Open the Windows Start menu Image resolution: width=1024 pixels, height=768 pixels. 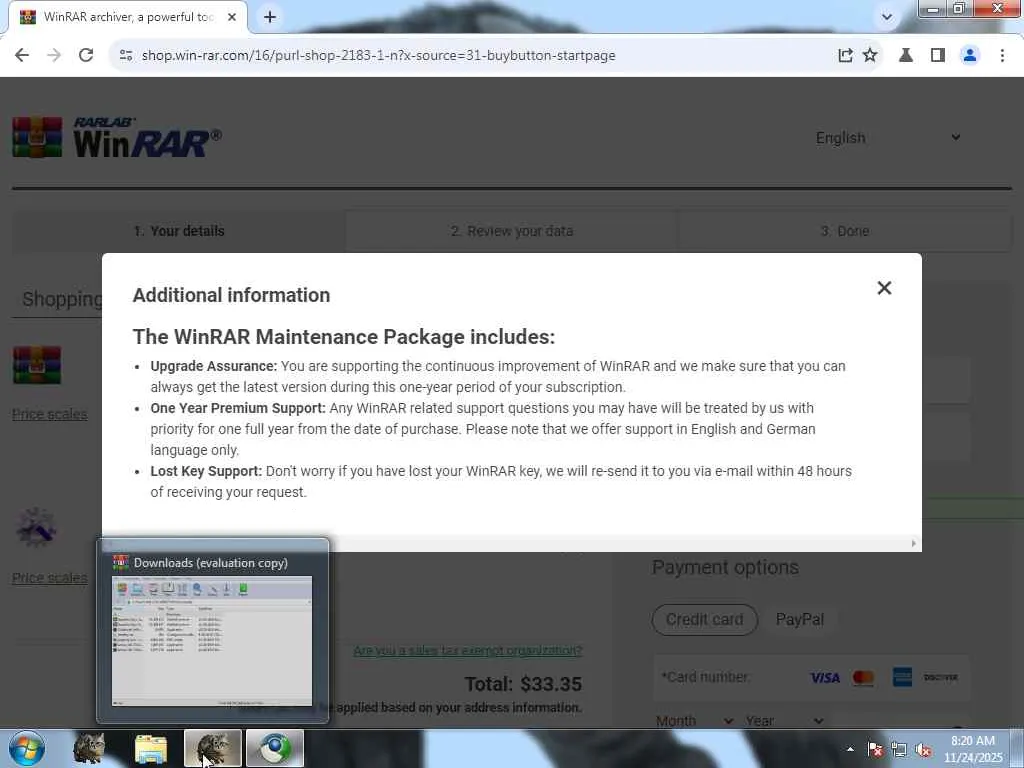click(x=27, y=748)
